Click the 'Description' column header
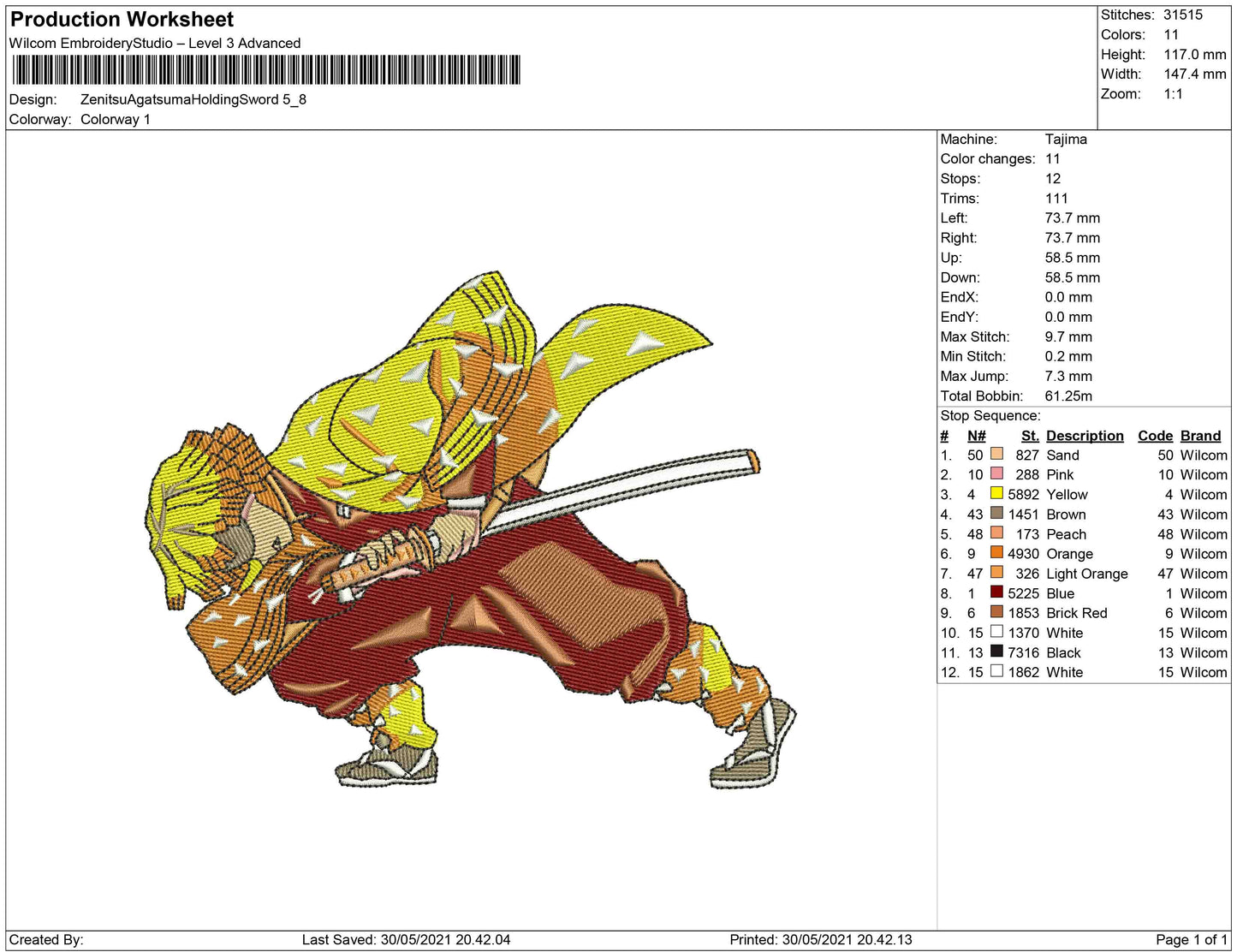This screenshot has height=952, width=1237. (1085, 436)
